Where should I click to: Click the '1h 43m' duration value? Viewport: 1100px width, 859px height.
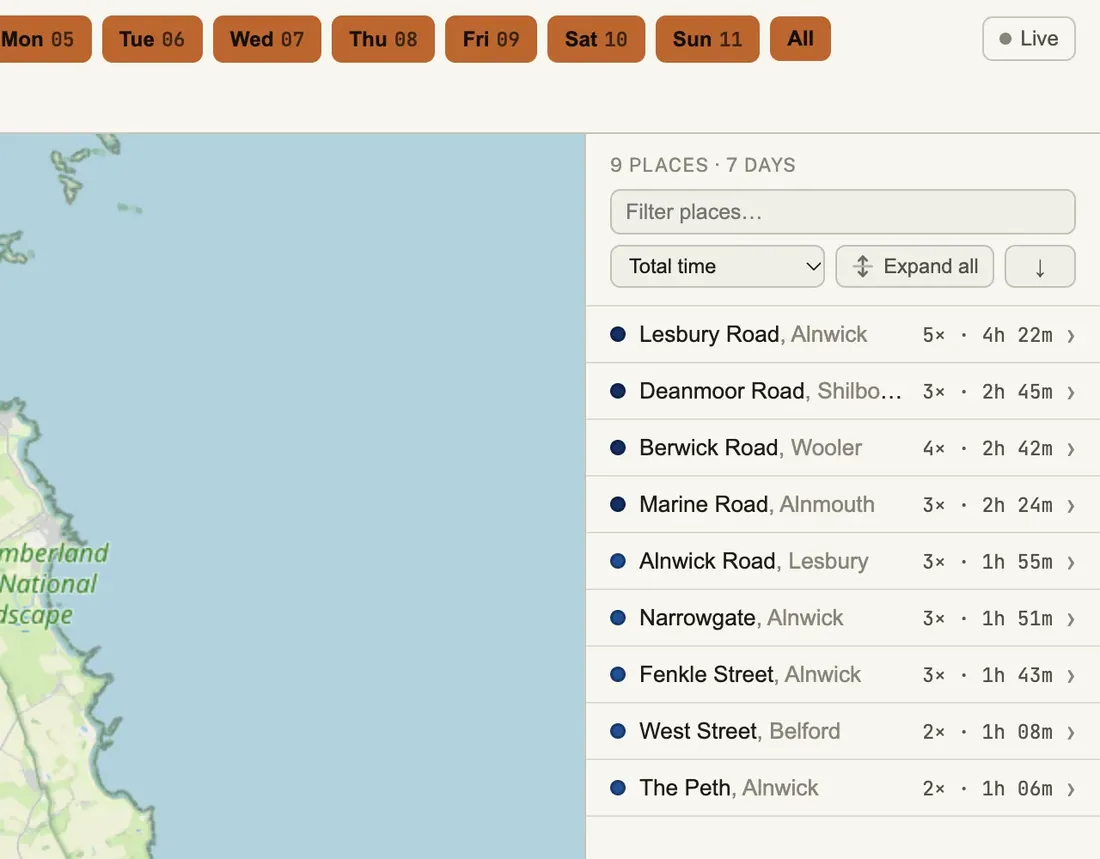[x=1017, y=676]
